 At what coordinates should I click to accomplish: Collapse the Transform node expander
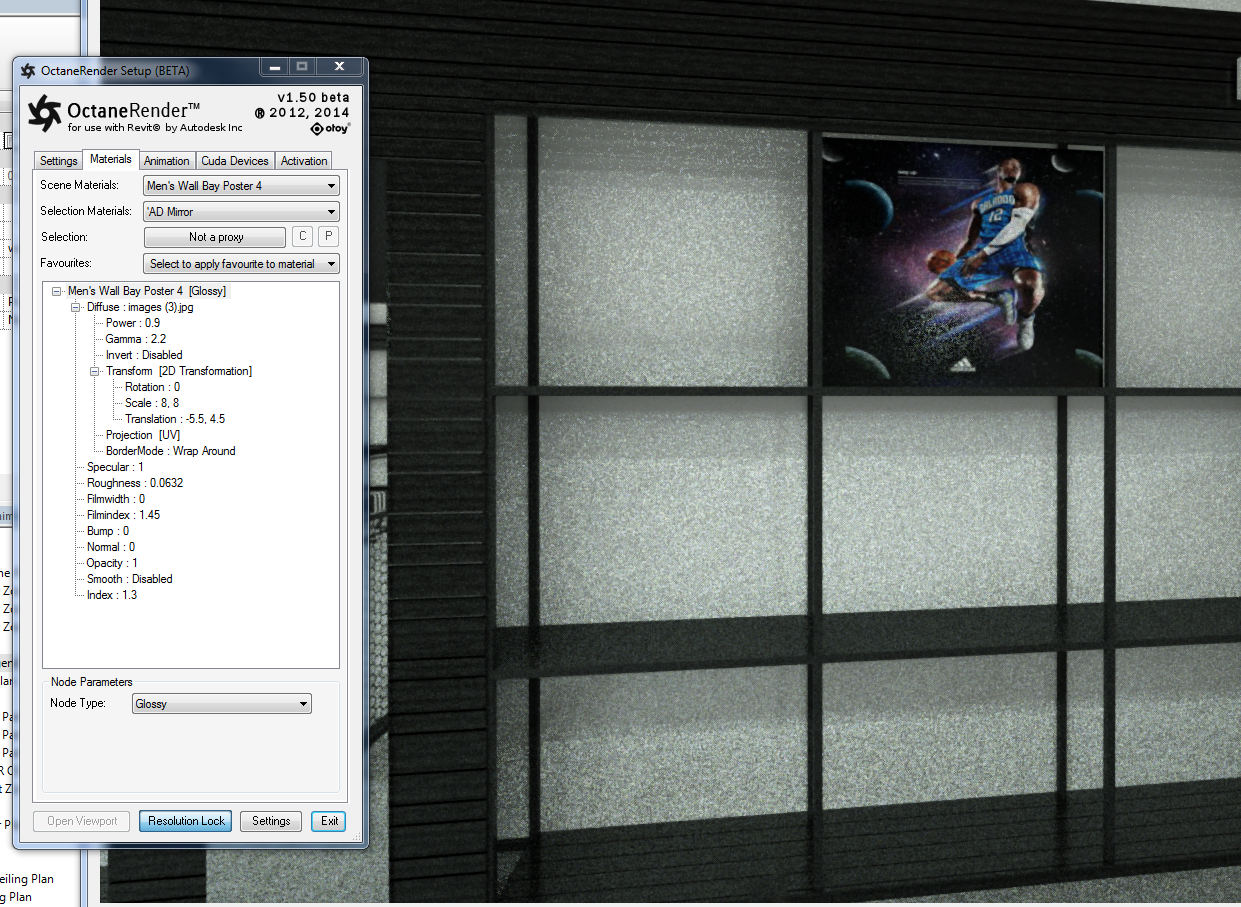tap(95, 371)
